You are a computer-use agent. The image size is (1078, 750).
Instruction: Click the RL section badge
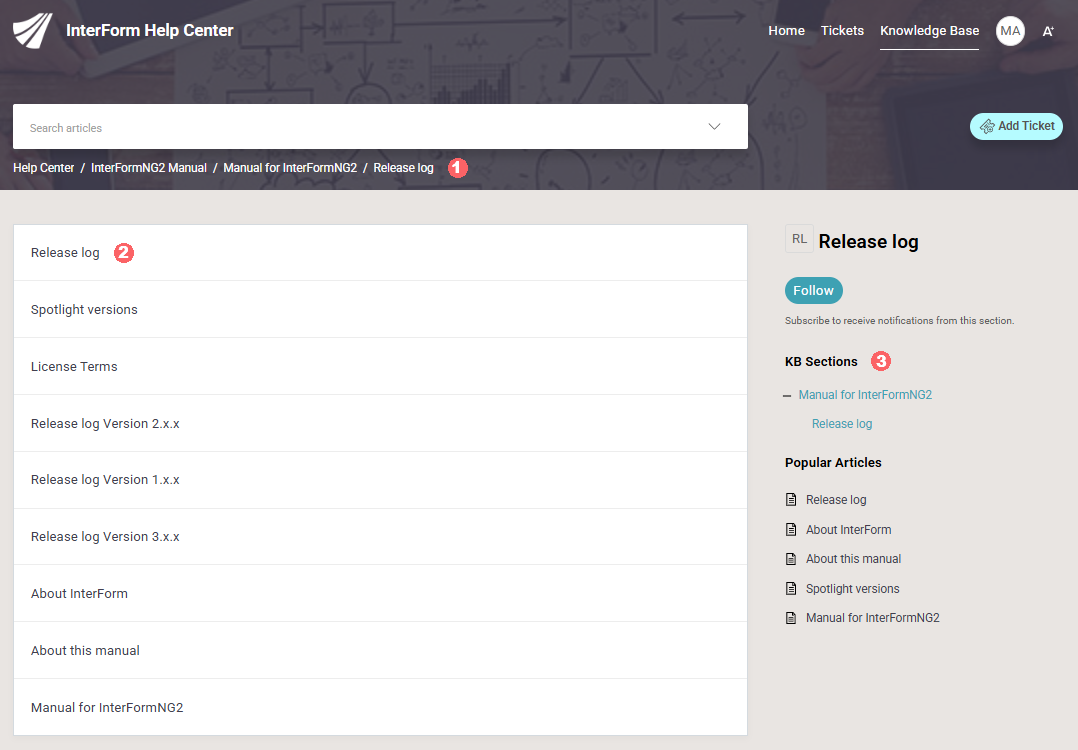[x=799, y=239]
